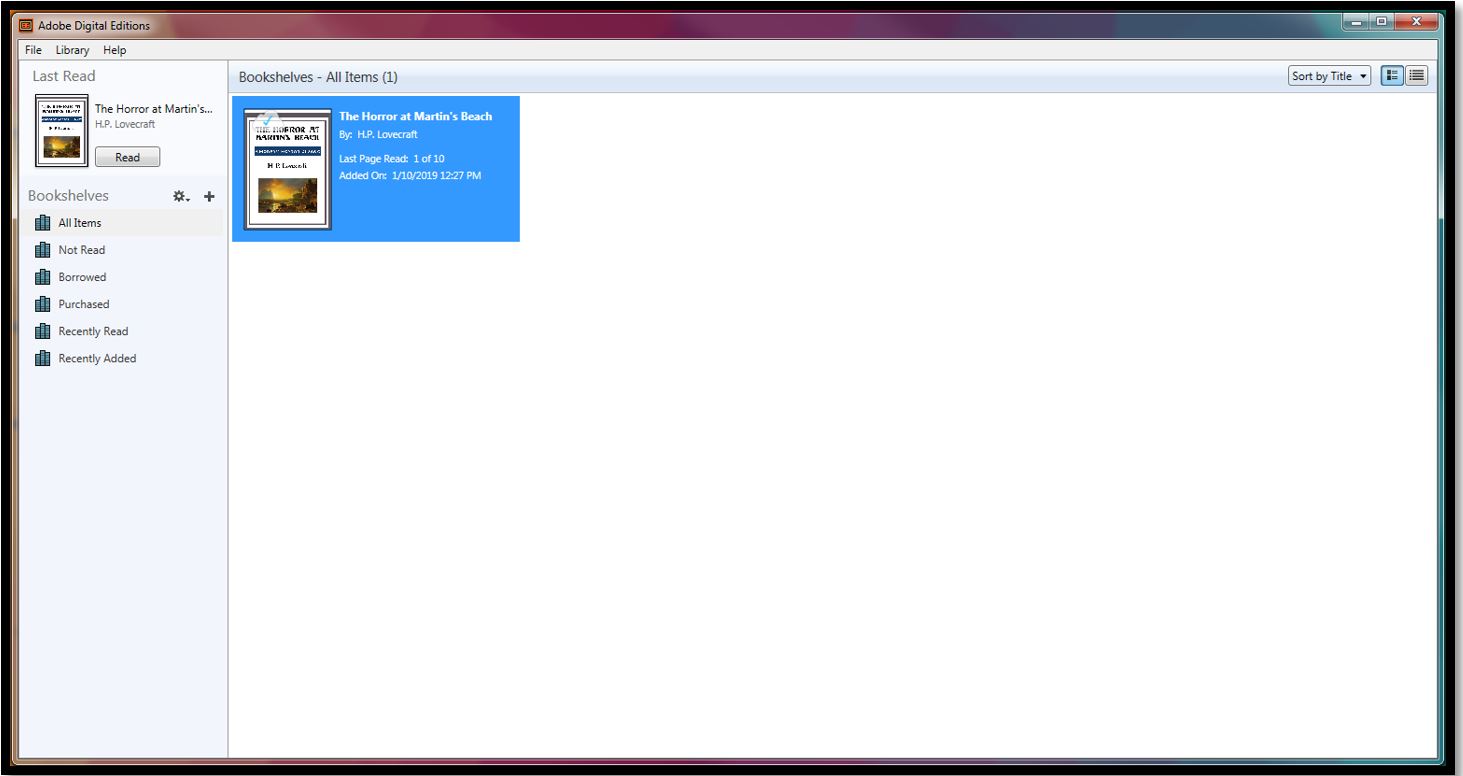Click the Purchased bookshelf icon
The height and width of the screenshot is (776, 1463).
pyautogui.click(x=43, y=304)
